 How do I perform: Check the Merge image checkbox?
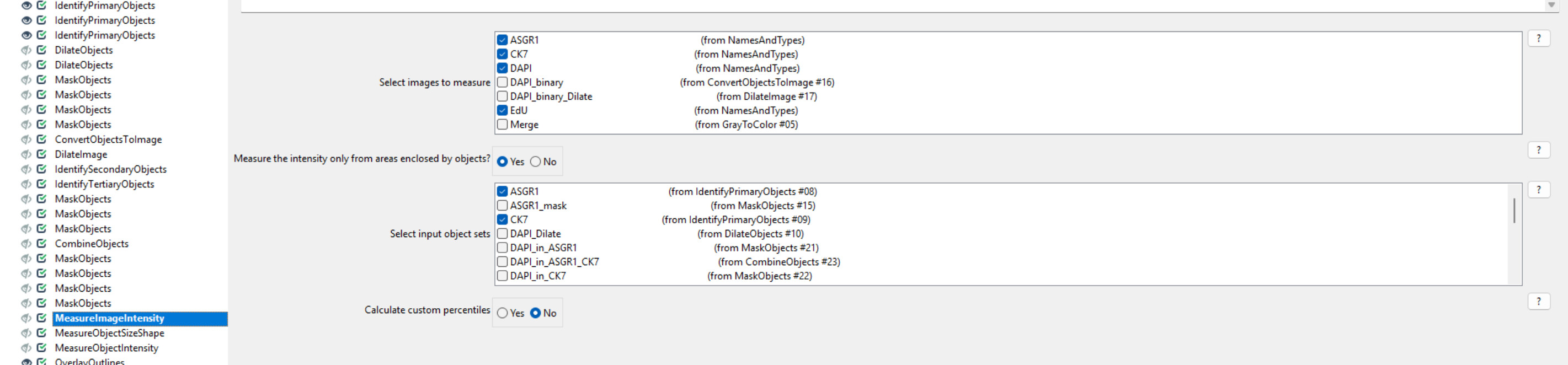pos(503,124)
